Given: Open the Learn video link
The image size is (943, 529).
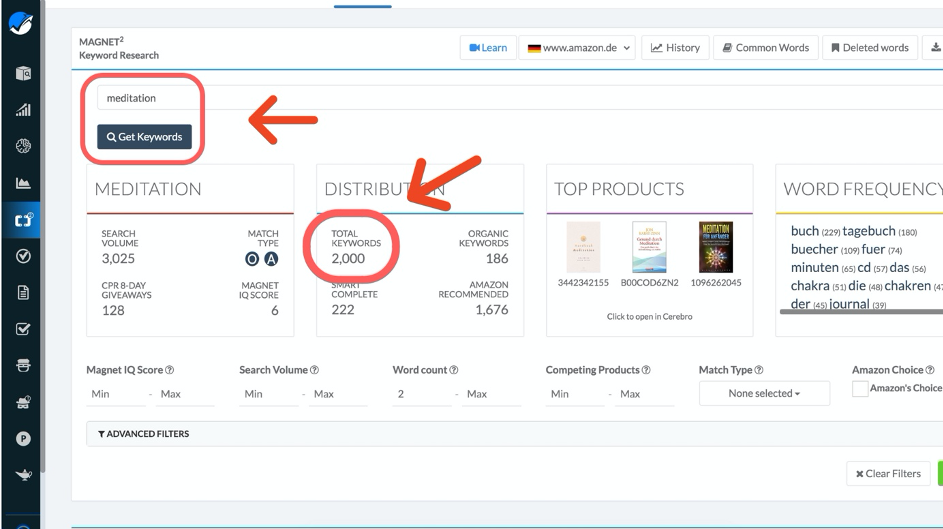Looking at the screenshot, I should click(x=488, y=47).
